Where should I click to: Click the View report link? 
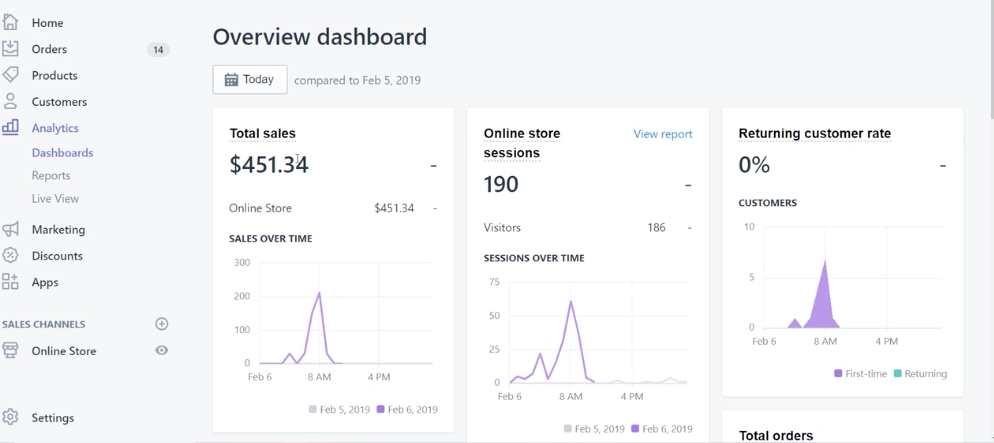pos(662,134)
